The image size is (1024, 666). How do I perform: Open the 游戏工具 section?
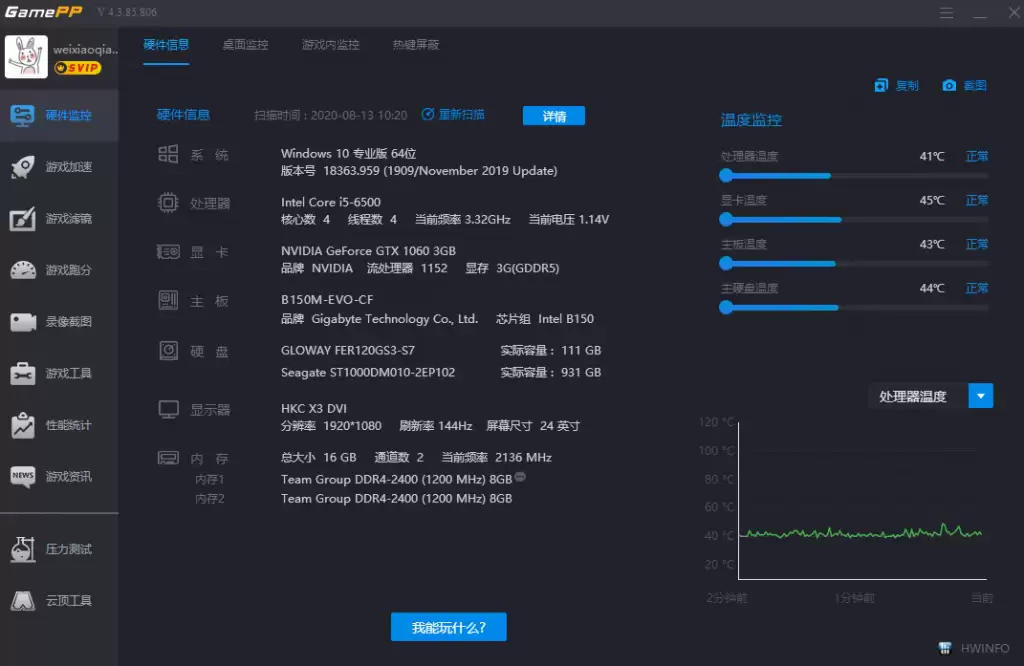[x=58, y=375]
